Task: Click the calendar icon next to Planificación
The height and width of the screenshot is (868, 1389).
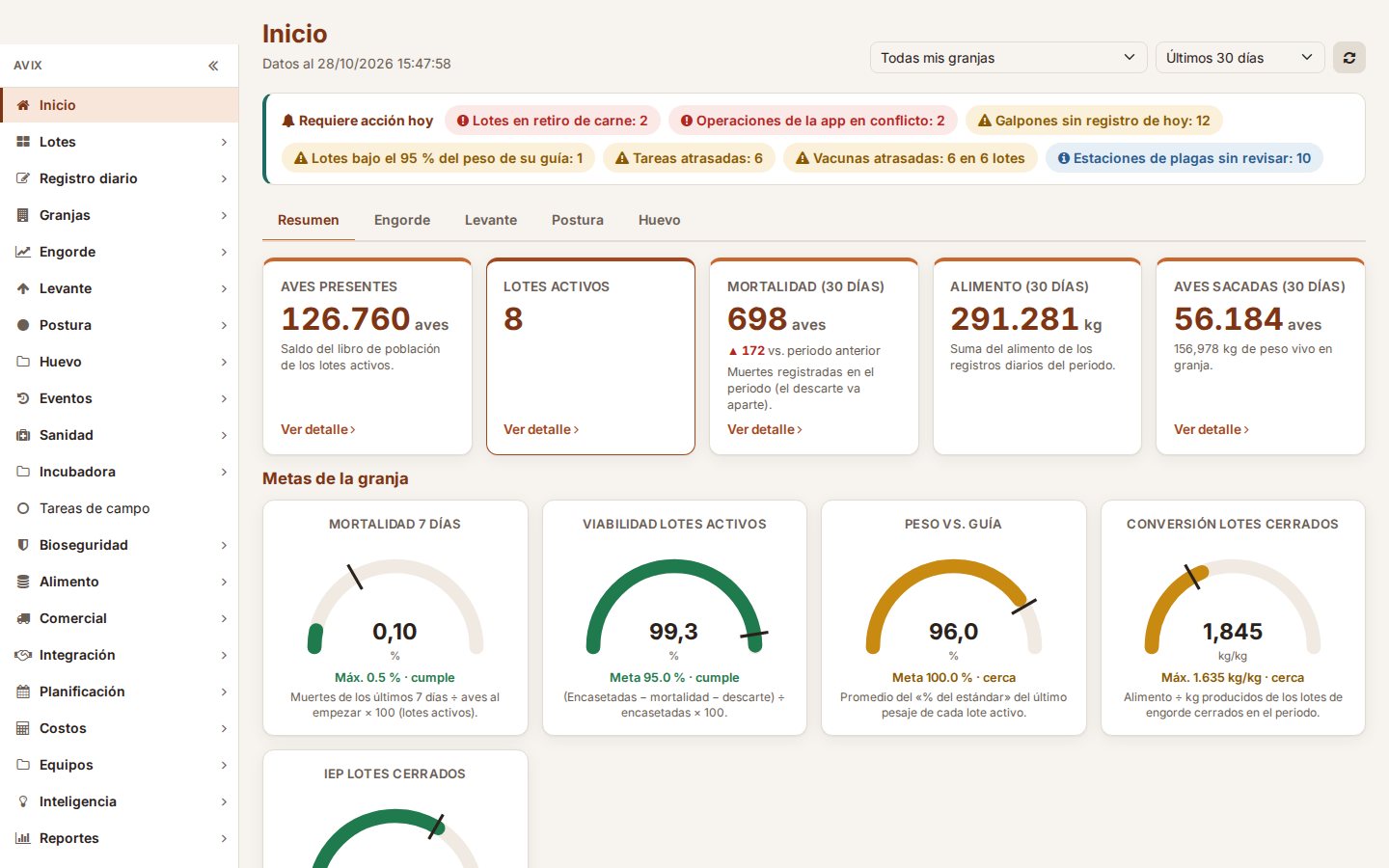Action: click(x=23, y=692)
